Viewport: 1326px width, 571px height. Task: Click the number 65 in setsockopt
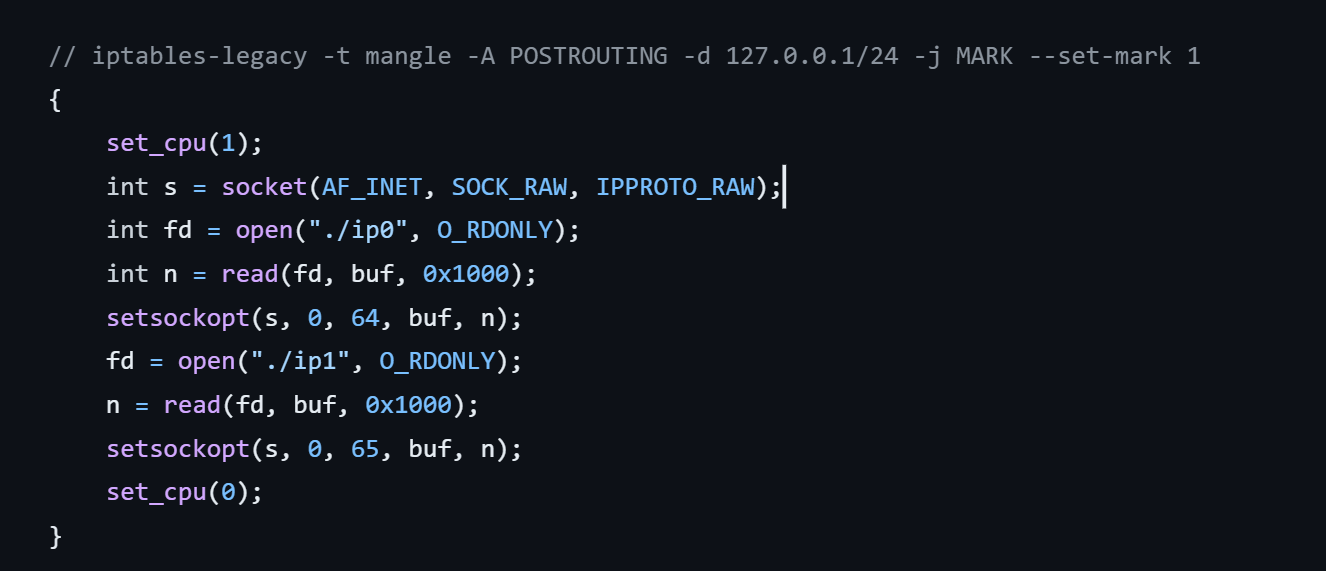[x=365, y=449]
